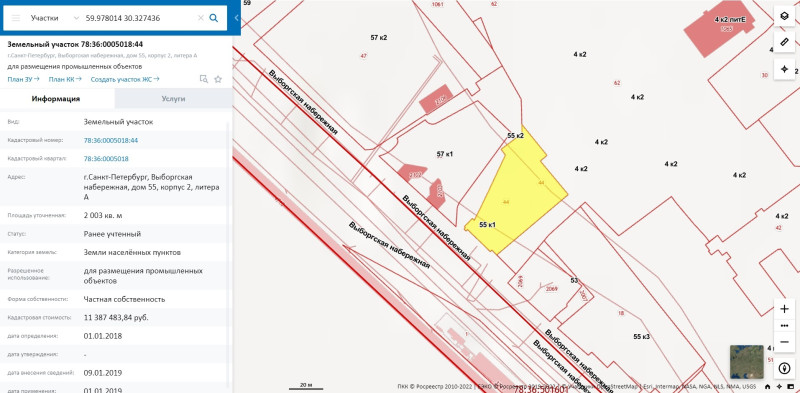This screenshot has height=393, width=800.
Task: Add parcel to favorites with star icon
Action: (x=218, y=79)
